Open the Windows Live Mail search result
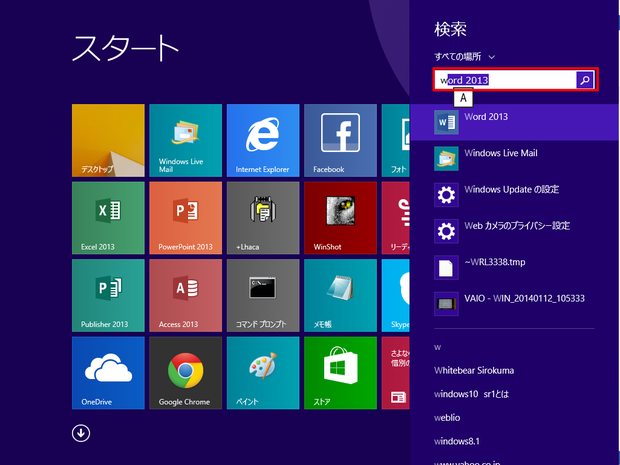The width and height of the screenshot is (620, 465). 514,159
